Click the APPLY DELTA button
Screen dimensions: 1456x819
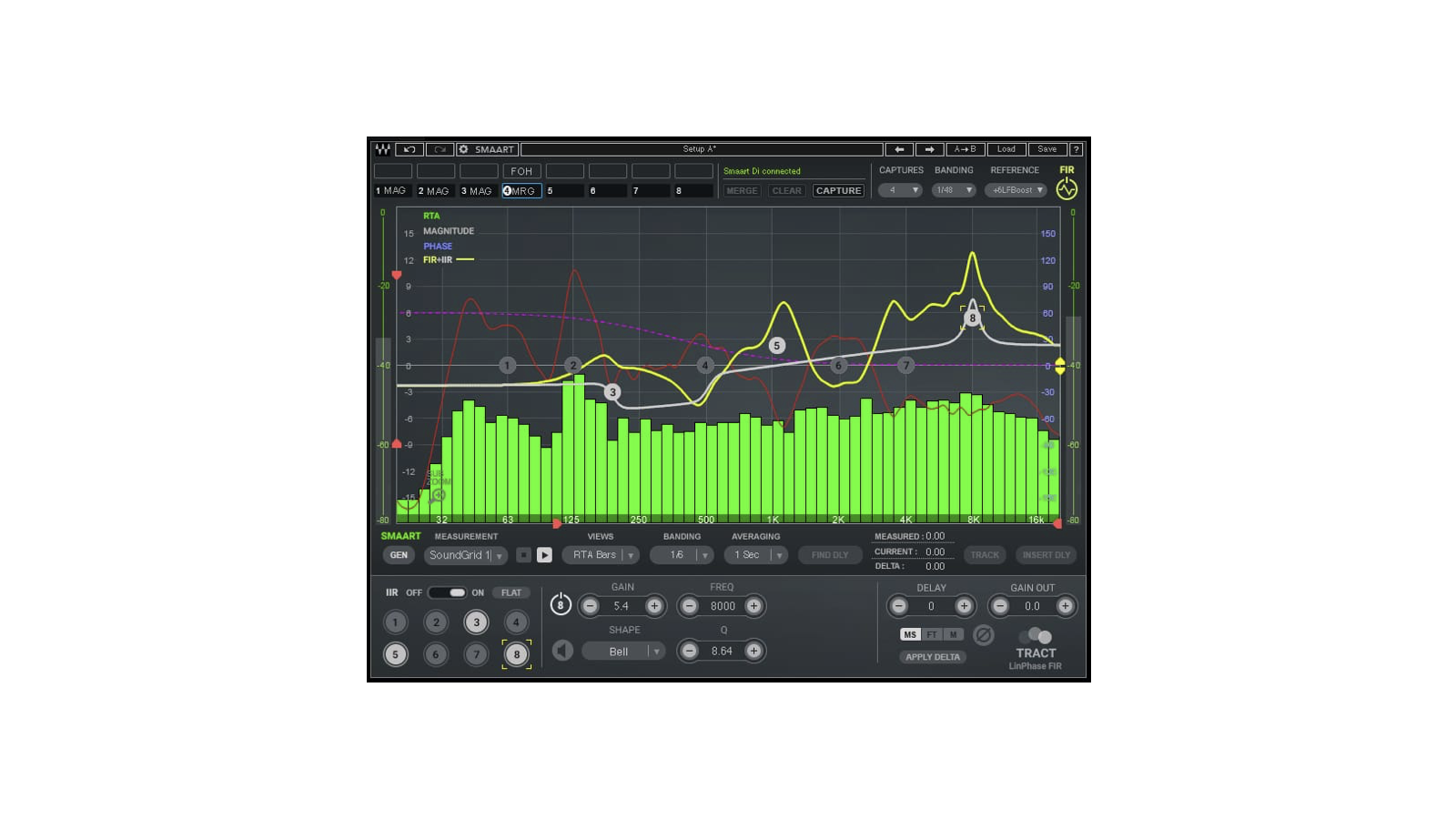[x=933, y=657]
